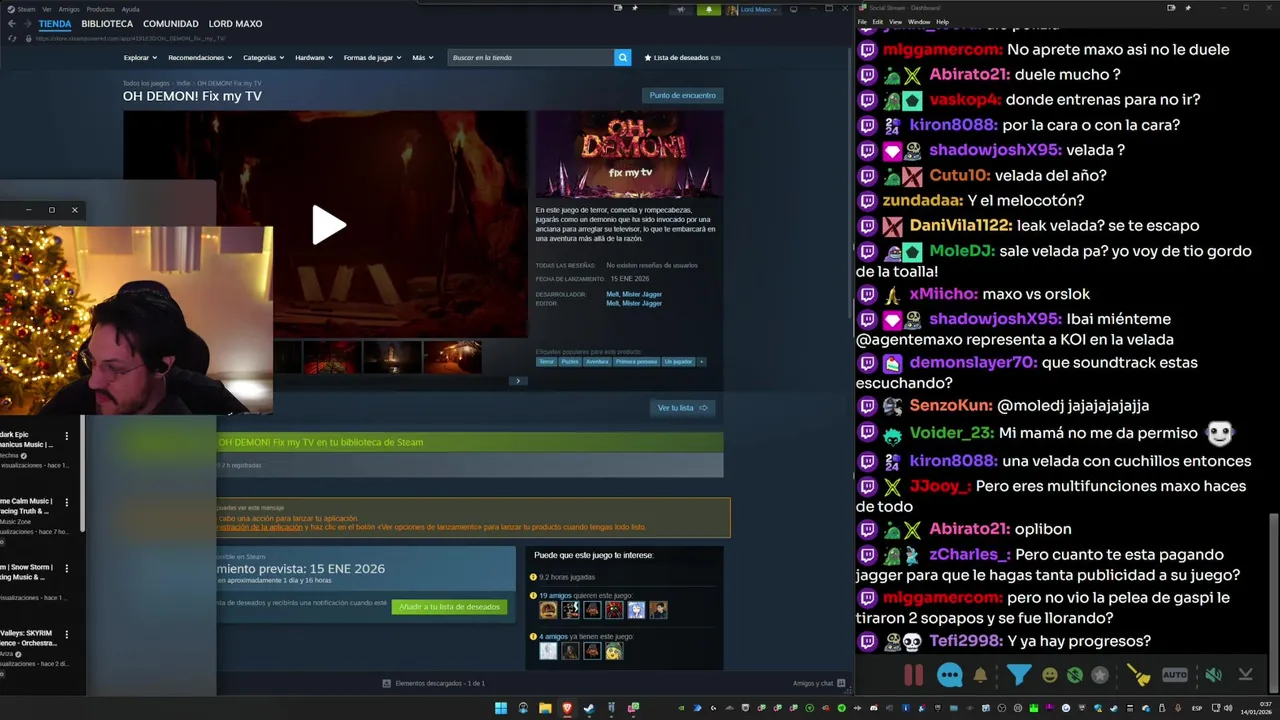Toggle the grey star featured icon

coord(1100,675)
